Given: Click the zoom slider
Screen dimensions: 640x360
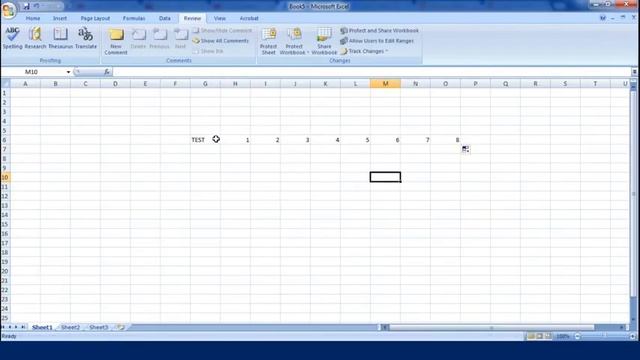Looking at the screenshot, I should 604,336.
